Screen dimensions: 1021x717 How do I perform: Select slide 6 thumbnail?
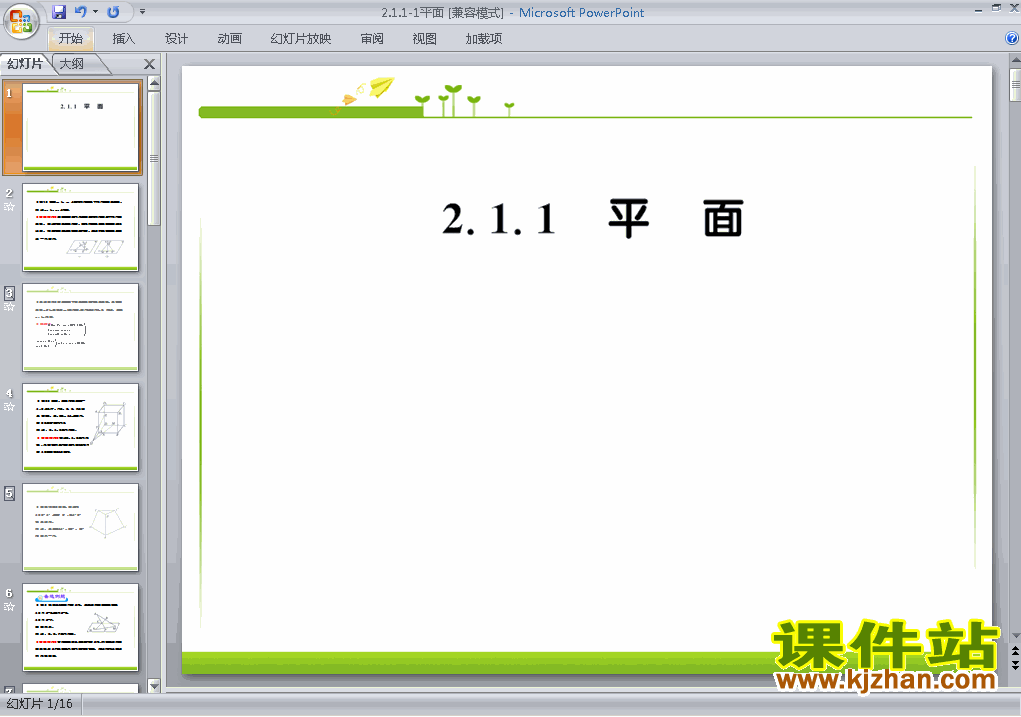click(x=81, y=627)
